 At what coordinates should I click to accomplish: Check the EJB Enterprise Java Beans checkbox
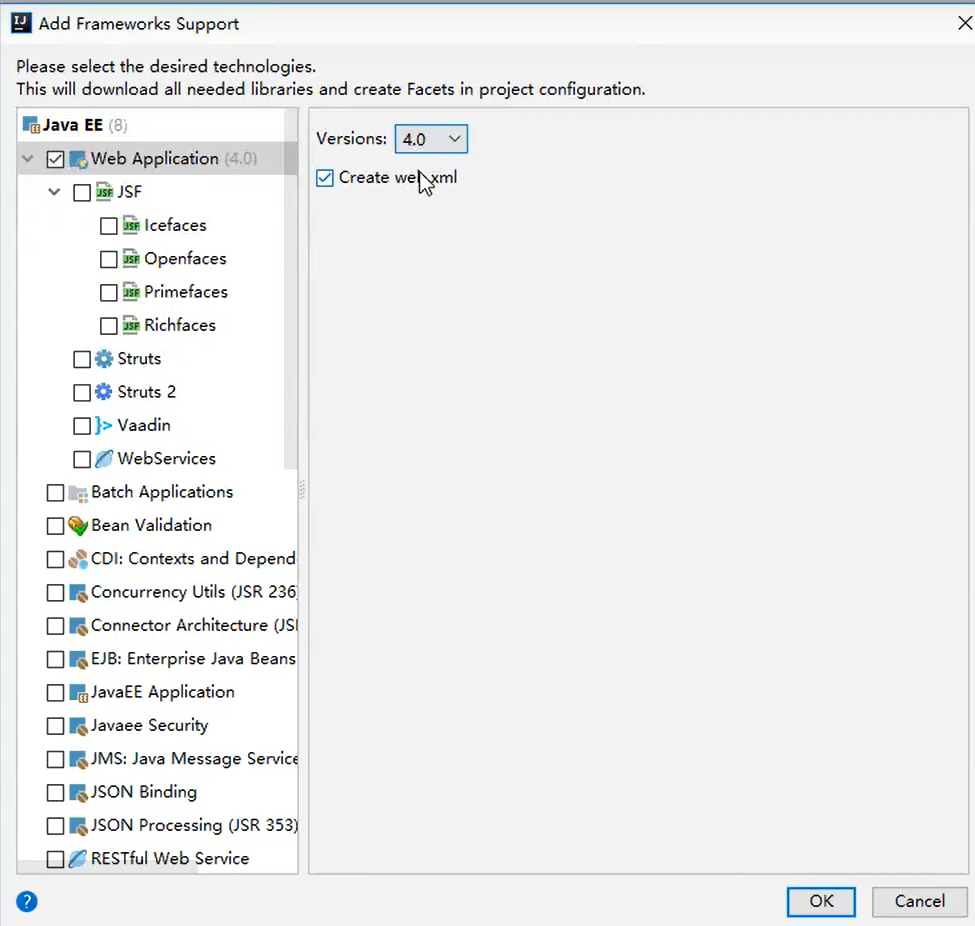[55, 659]
